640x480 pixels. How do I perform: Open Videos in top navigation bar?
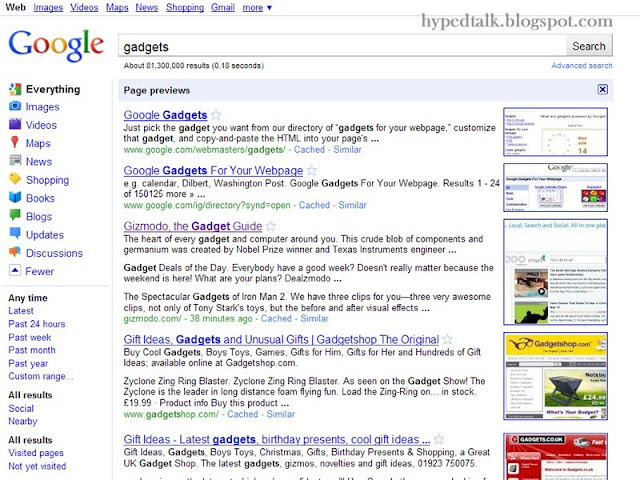[x=84, y=7]
